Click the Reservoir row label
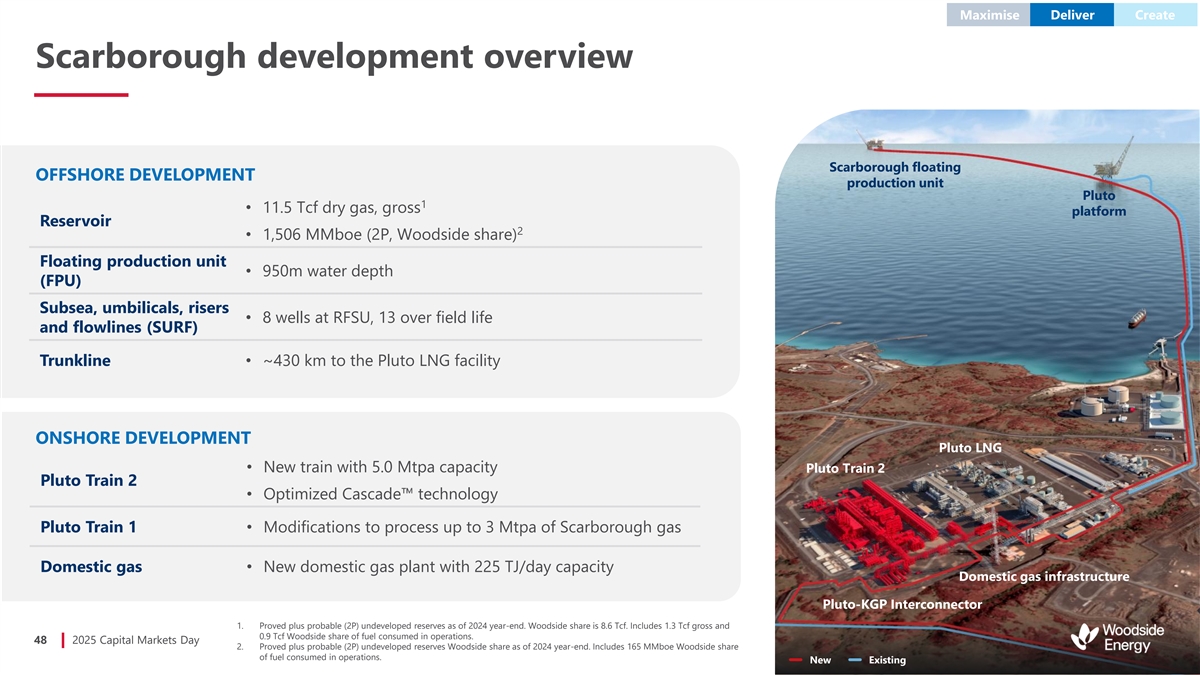The image size is (1200, 675). pyautogui.click(x=75, y=220)
